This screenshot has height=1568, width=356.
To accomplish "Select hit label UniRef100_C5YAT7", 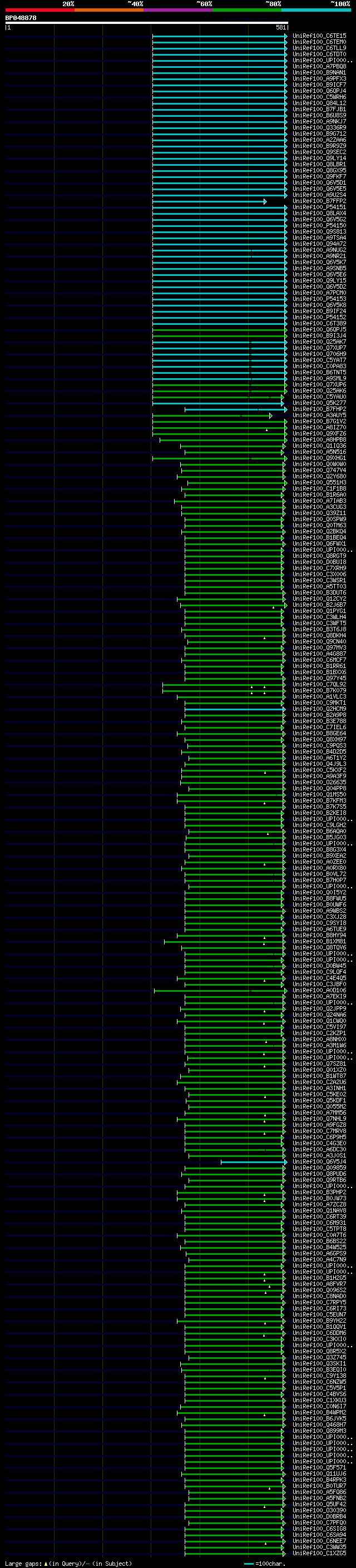I will (319, 360).
